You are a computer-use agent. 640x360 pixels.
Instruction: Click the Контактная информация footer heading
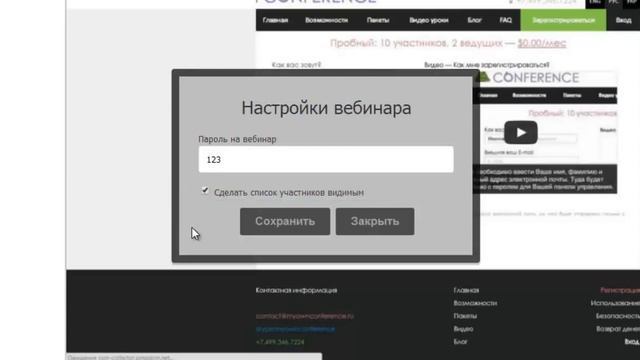pyautogui.click(x=296, y=290)
